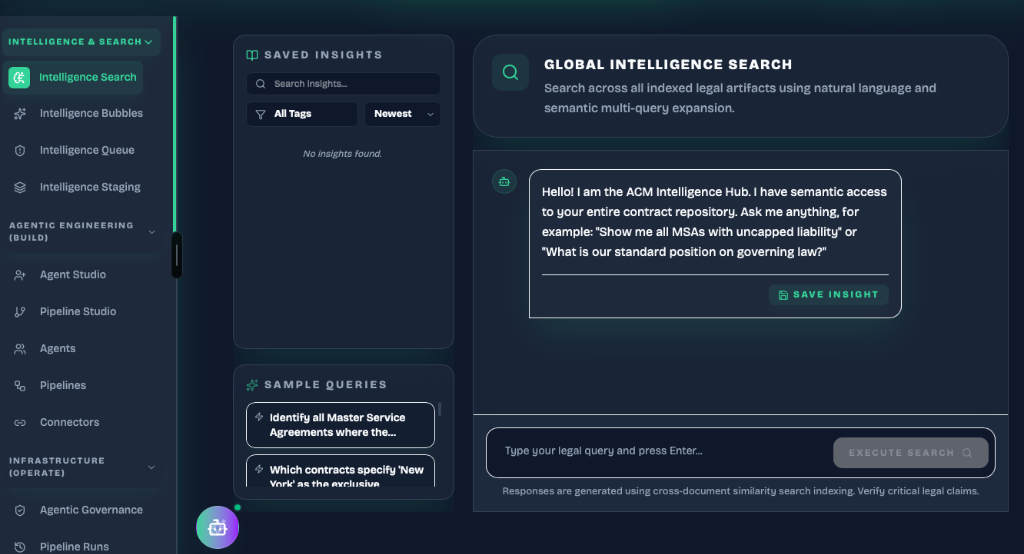Click the Agents people icon
Viewport: 1024px width, 554px height.
coord(20,349)
